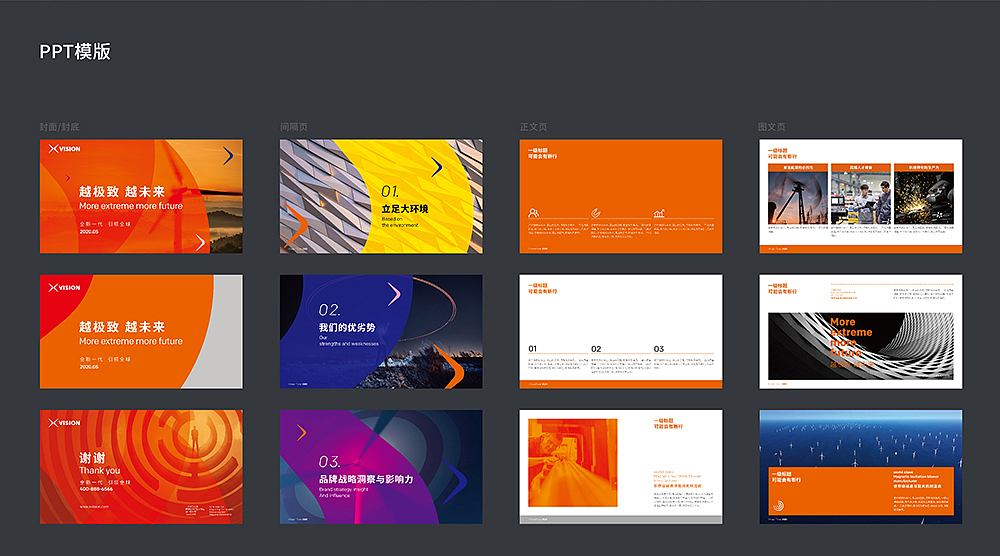Click 'More extreme more future' on the sunset cover
This screenshot has width=1000, height=556.
[x=131, y=206]
